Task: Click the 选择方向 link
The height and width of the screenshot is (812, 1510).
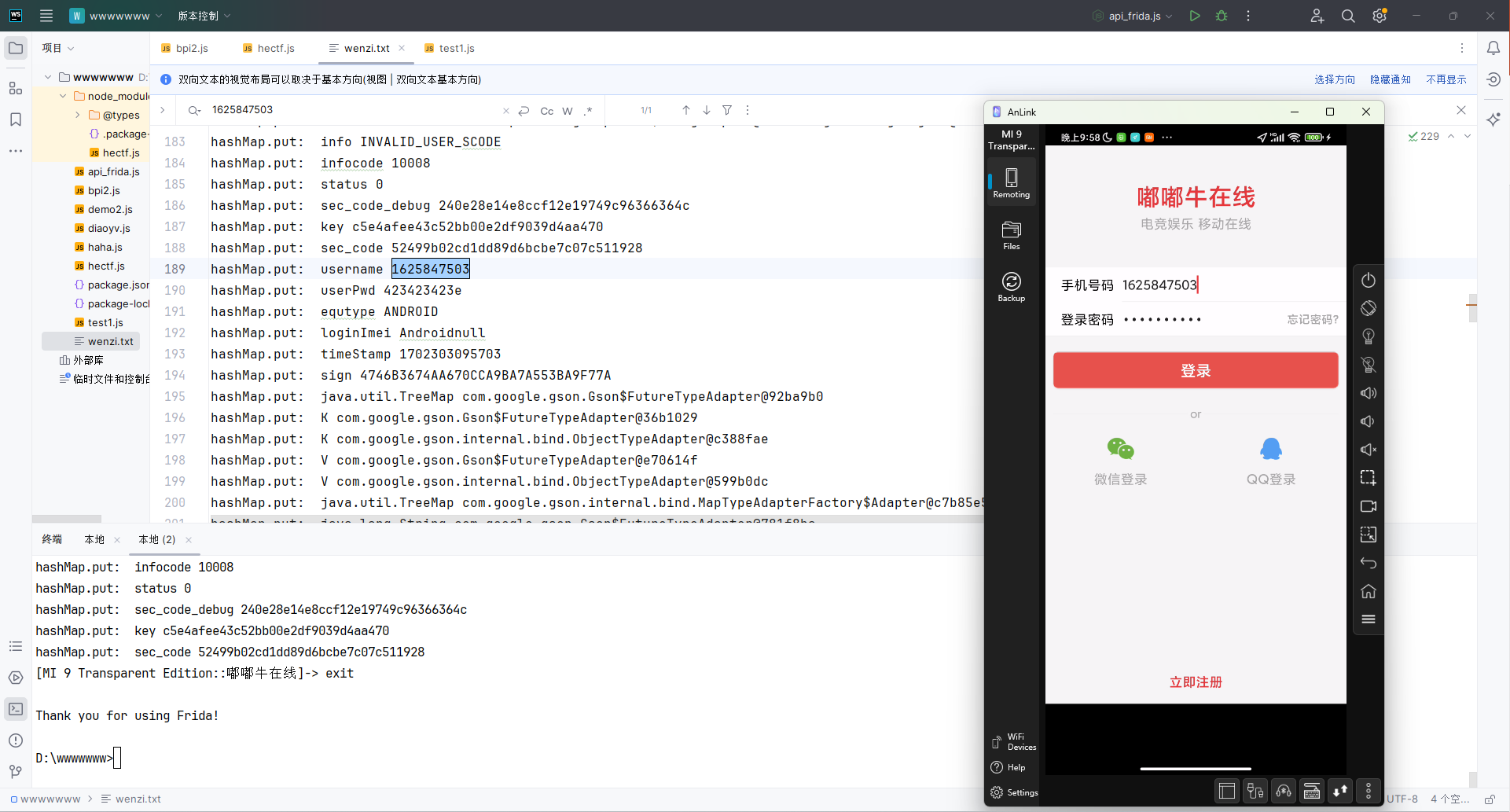Action: pyautogui.click(x=1335, y=79)
